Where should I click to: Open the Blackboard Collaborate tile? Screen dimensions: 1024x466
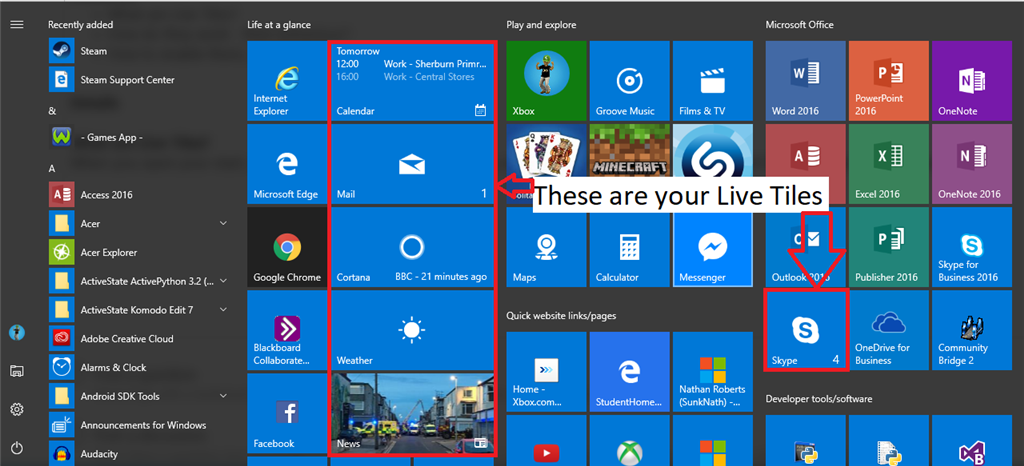(x=287, y=330)
